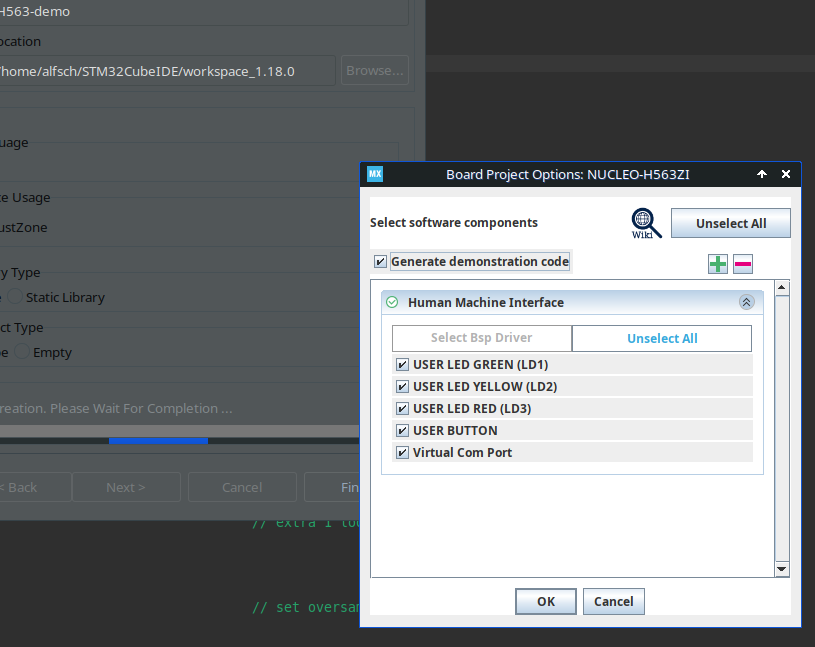Viewport: 815px width, 647px height.
Task: Close the Board Project Options dialog
Action: click(x=786, y=174)
